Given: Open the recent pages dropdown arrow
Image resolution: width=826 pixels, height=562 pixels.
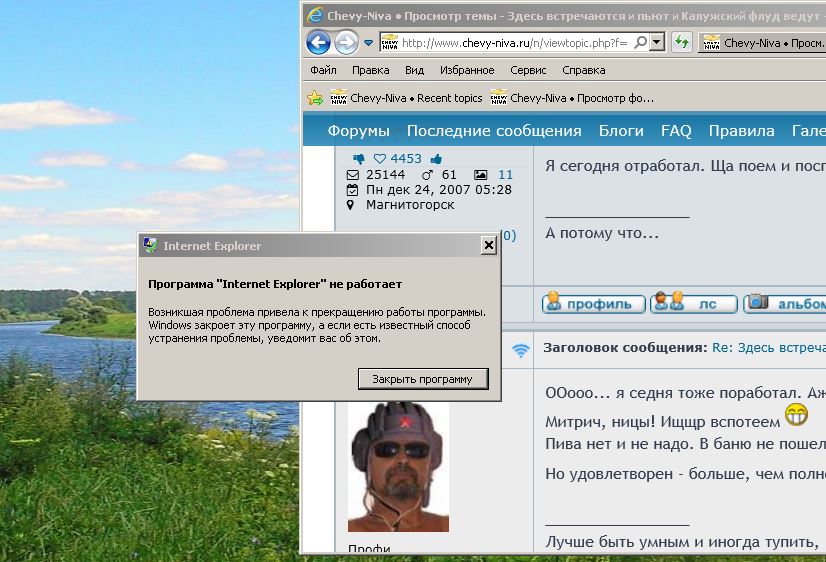Looking at the screenshot, I should click(368, 43).
